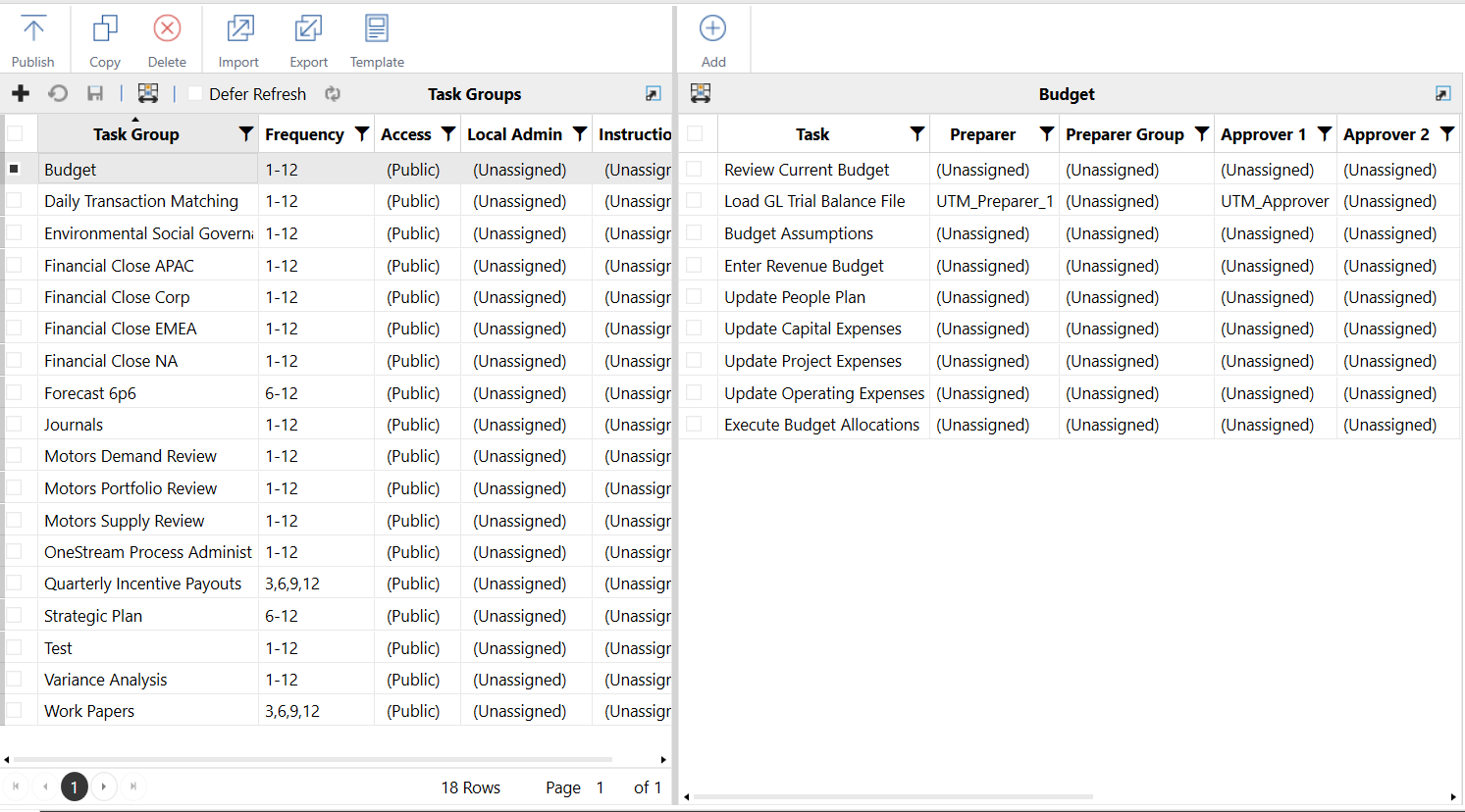Go to the previous page of Task Groups
Image resolution: width=1465 pixels, height=812 pixels.
45,786
